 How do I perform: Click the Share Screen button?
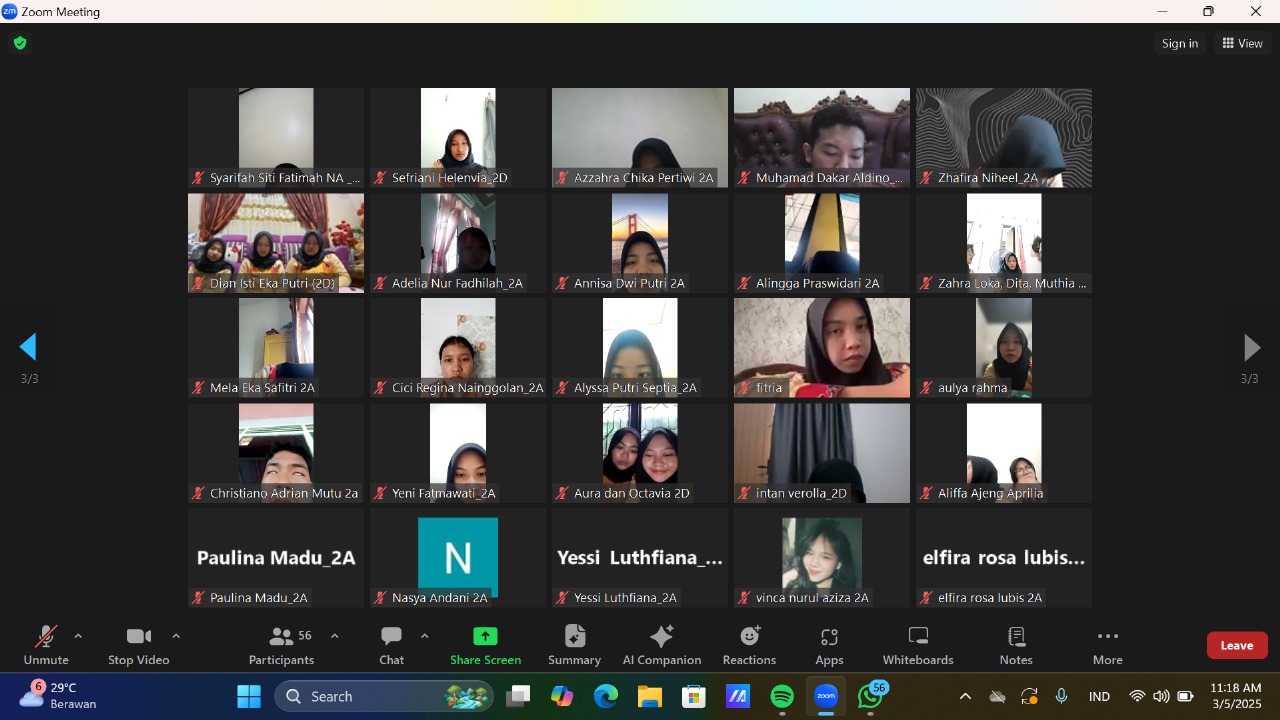[x=485, y=645]
